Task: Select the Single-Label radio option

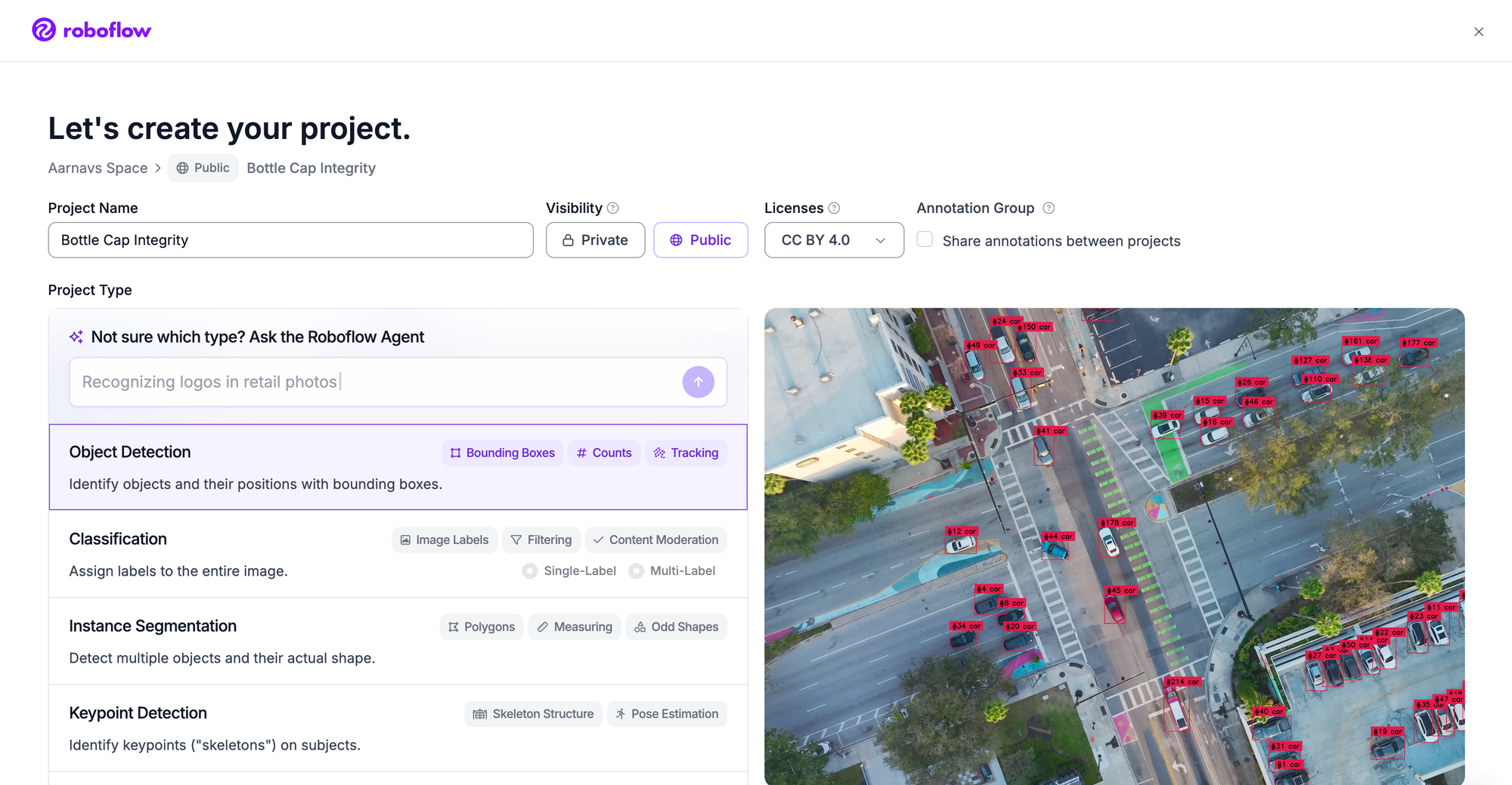Action: pyautogui.click(x=530, y=571)
